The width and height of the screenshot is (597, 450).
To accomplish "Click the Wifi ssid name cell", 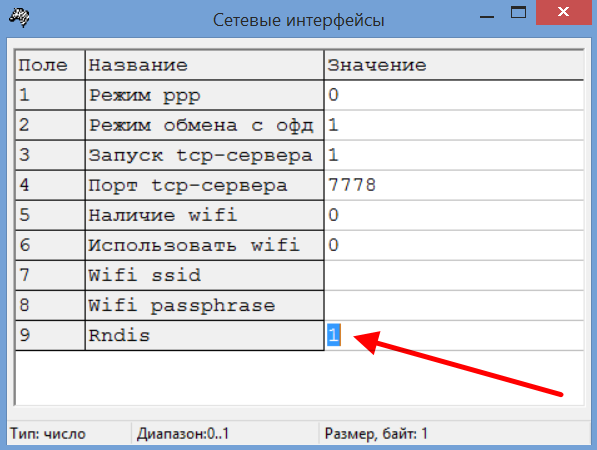I will click(x=204, y=276).
